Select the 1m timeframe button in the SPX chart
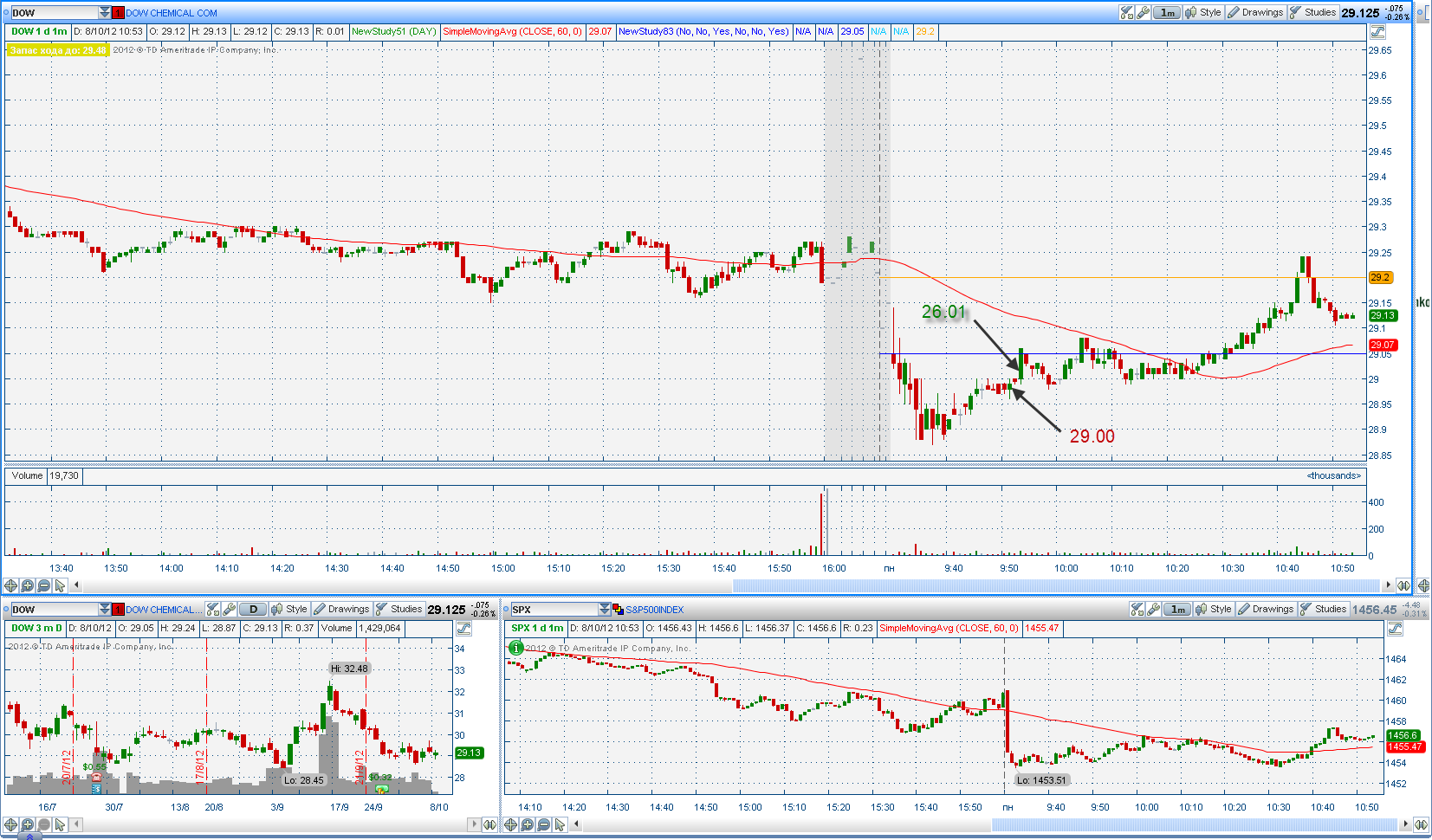 (1178, 609)
